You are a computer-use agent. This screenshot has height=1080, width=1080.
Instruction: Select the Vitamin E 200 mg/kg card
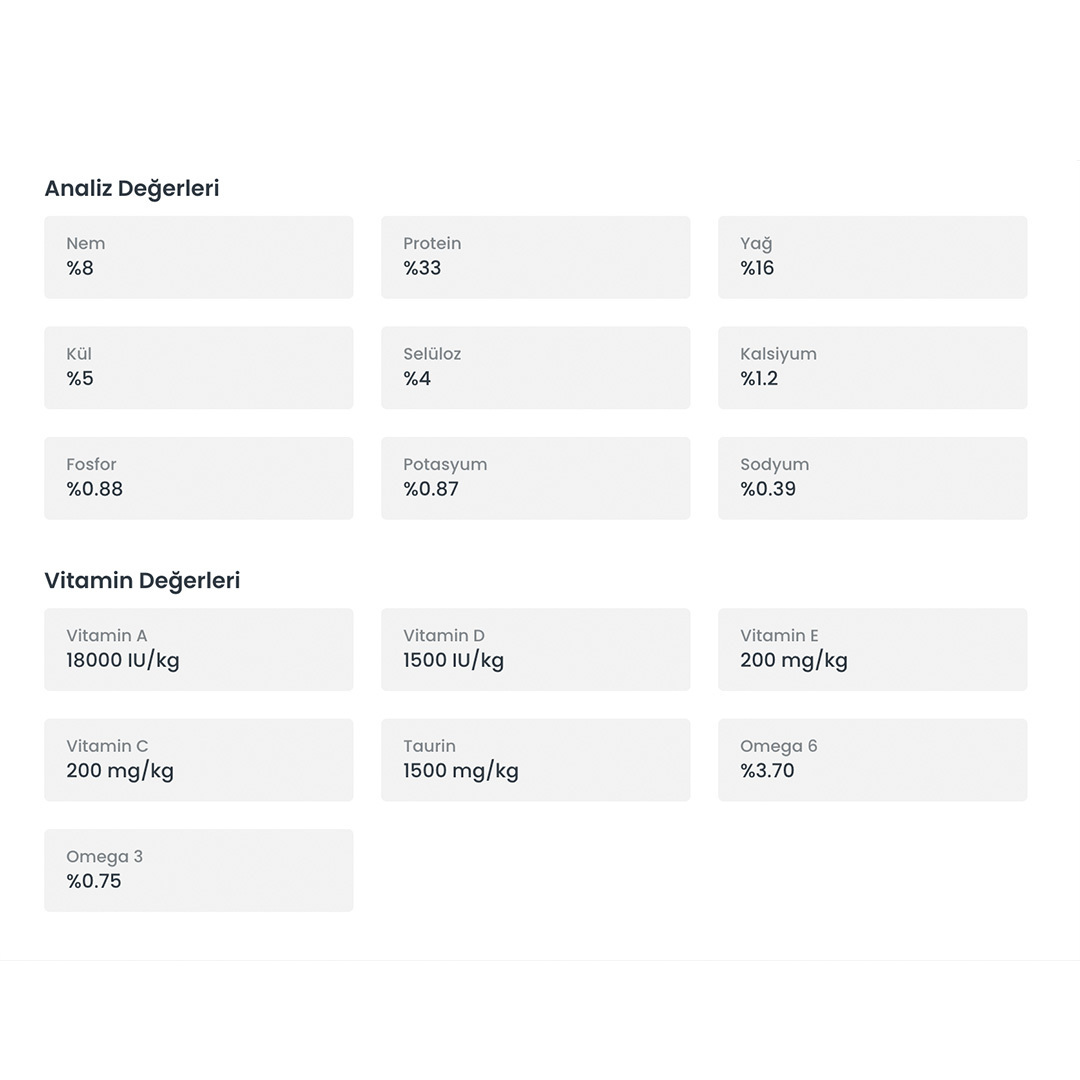click(872, 649)
